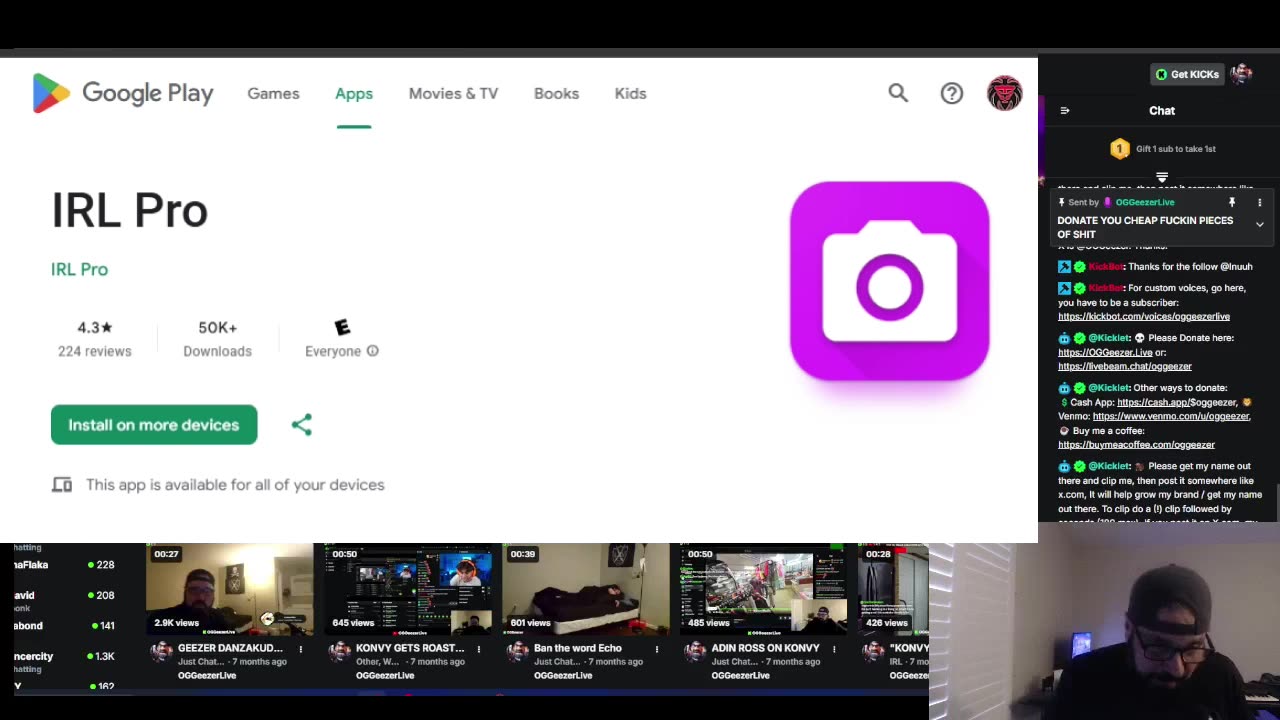Click the devices icon next to availability text
1280x720 pixels.
pos(62,484)
